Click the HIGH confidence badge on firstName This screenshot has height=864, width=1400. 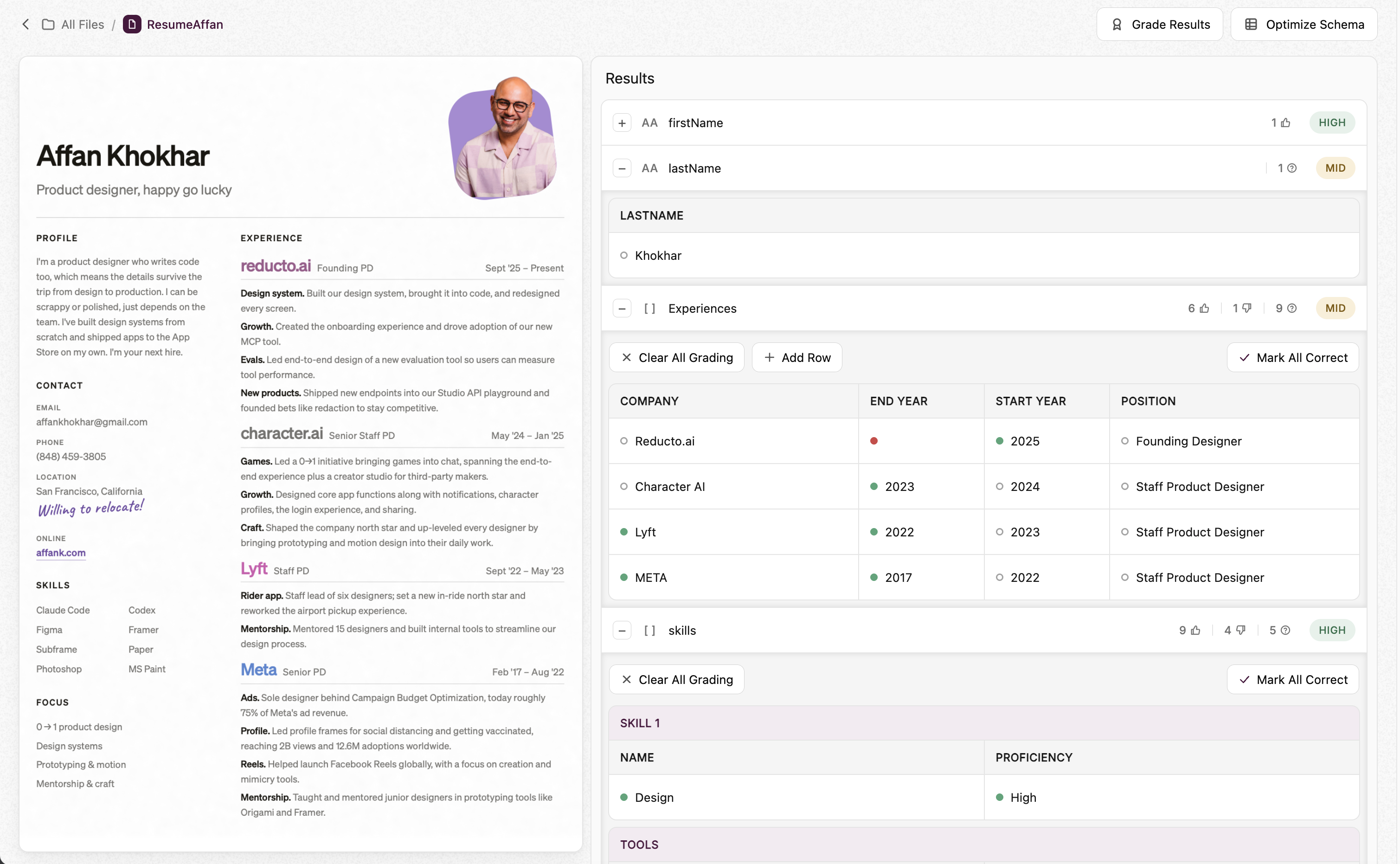(x=1331, y=123)
